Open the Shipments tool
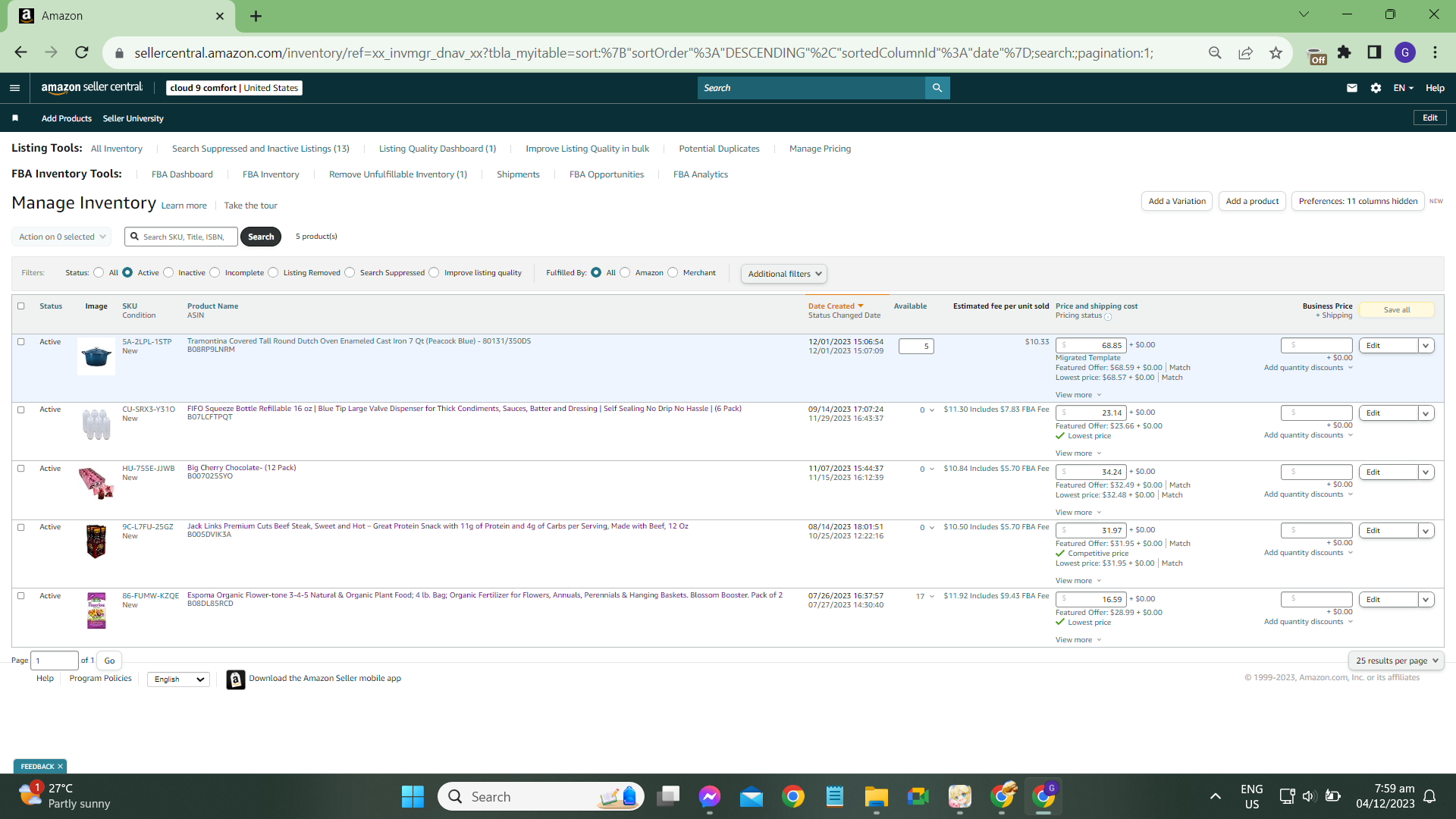This screenshot has height=819, width=1456. [518, 174]
